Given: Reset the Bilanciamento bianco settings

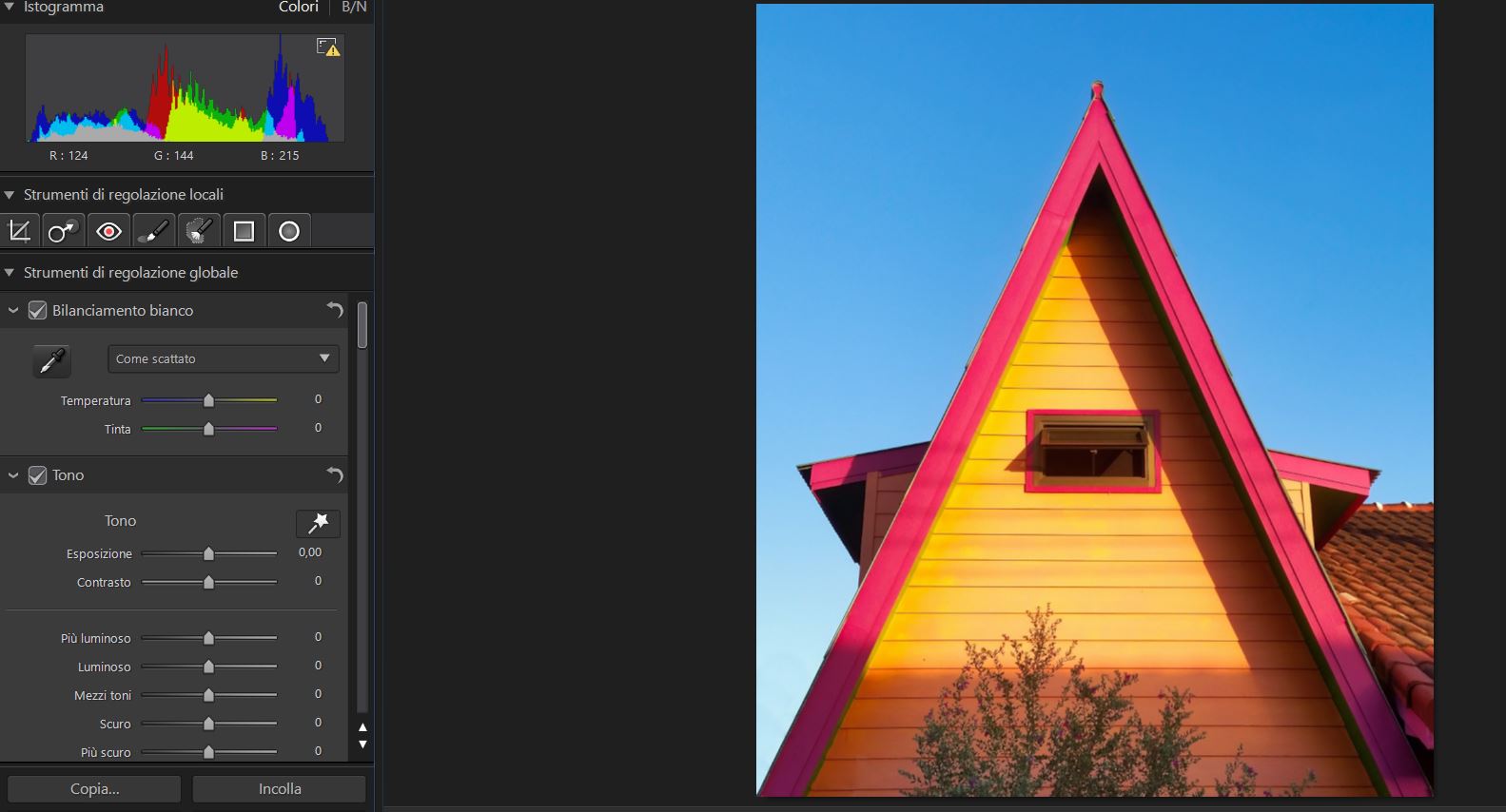Looking at the screenshot, I should [x=334, y=310].
